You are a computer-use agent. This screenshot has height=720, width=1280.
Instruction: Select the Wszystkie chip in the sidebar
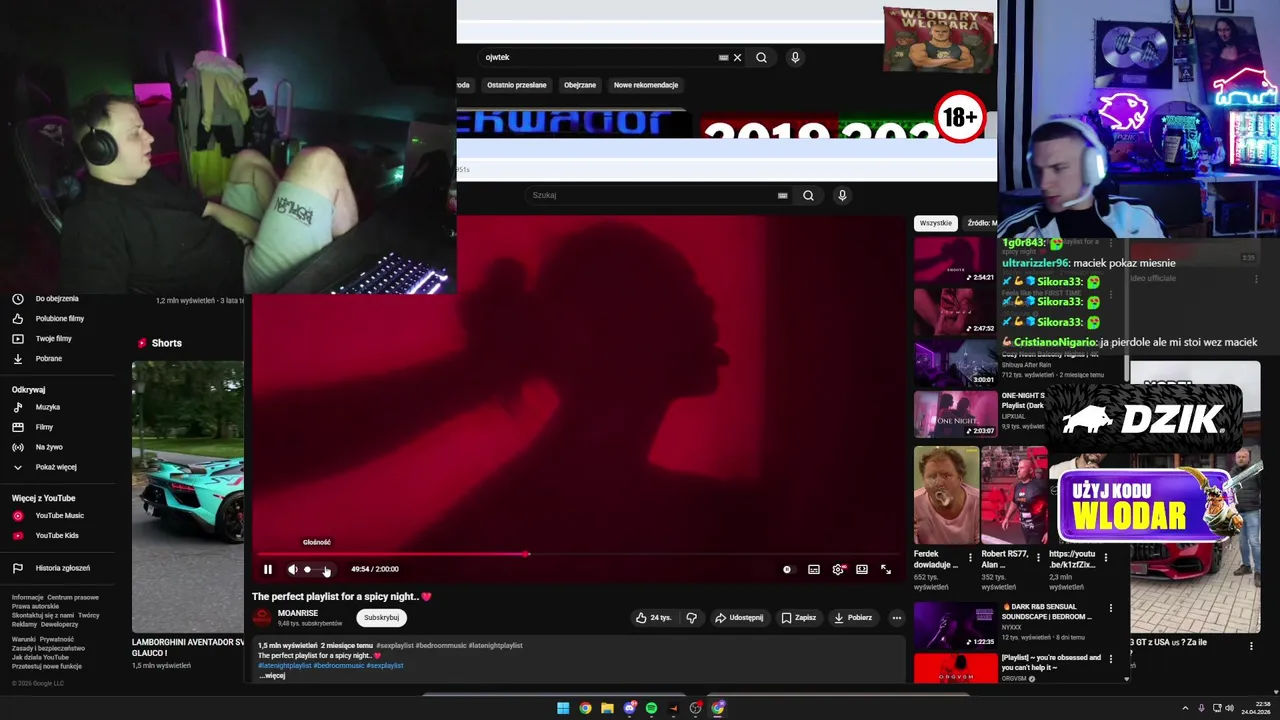[936, 223]
